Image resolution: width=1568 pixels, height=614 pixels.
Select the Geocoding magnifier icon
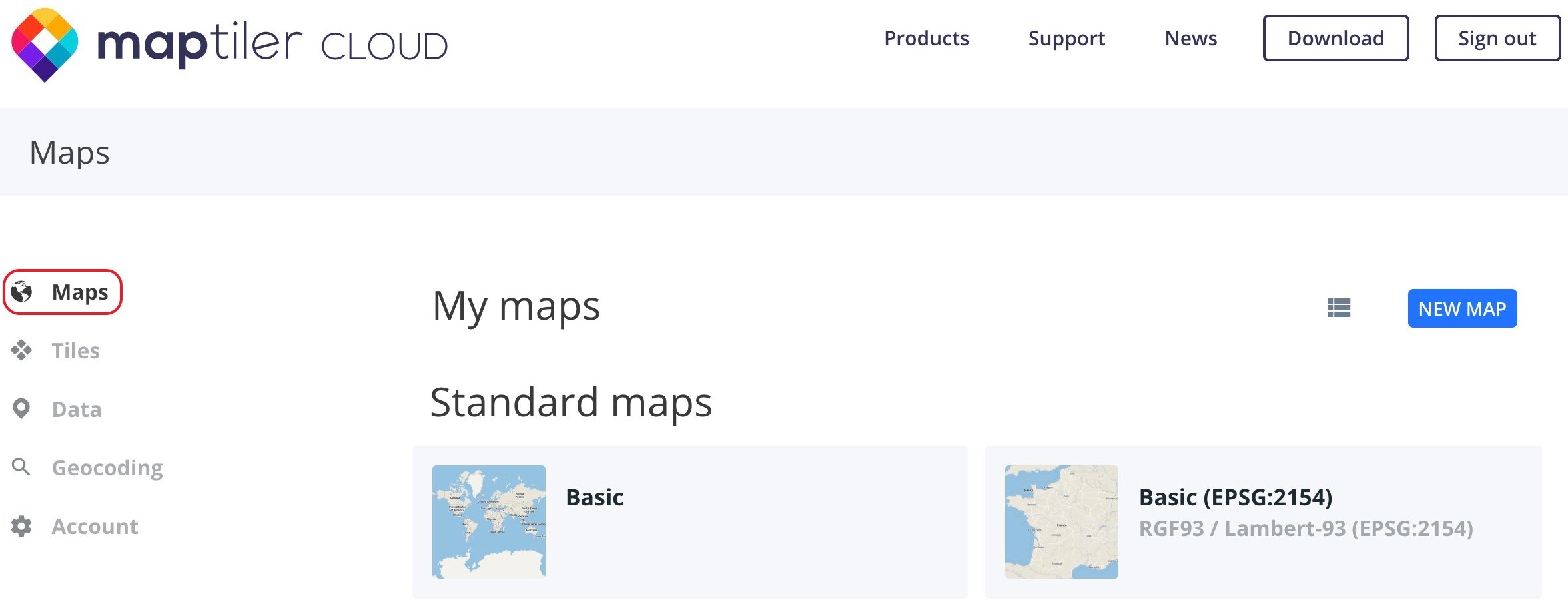21,467
